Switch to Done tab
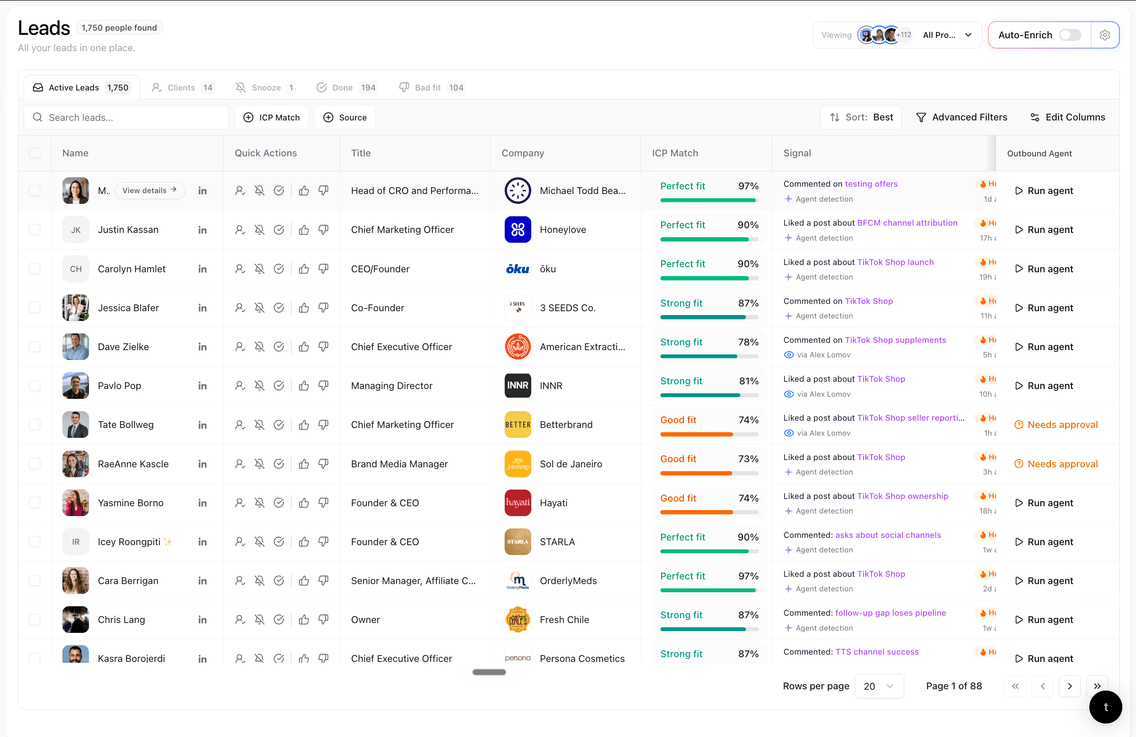The image size is (1136, 737). click(346, 88)
